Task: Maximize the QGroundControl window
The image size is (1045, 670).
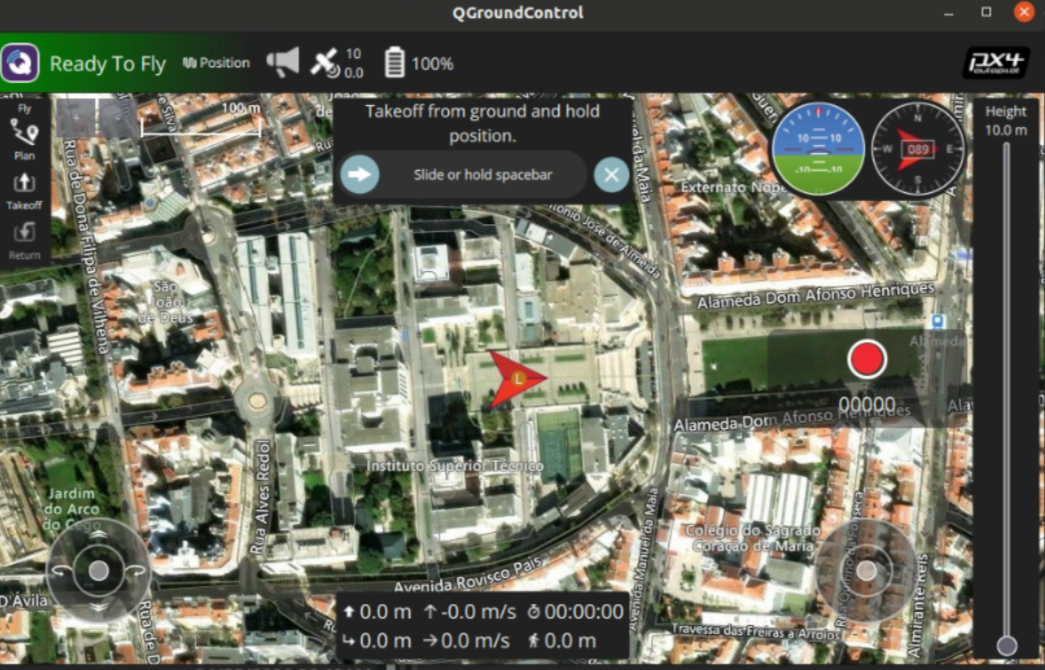Action: coord(986,12)
